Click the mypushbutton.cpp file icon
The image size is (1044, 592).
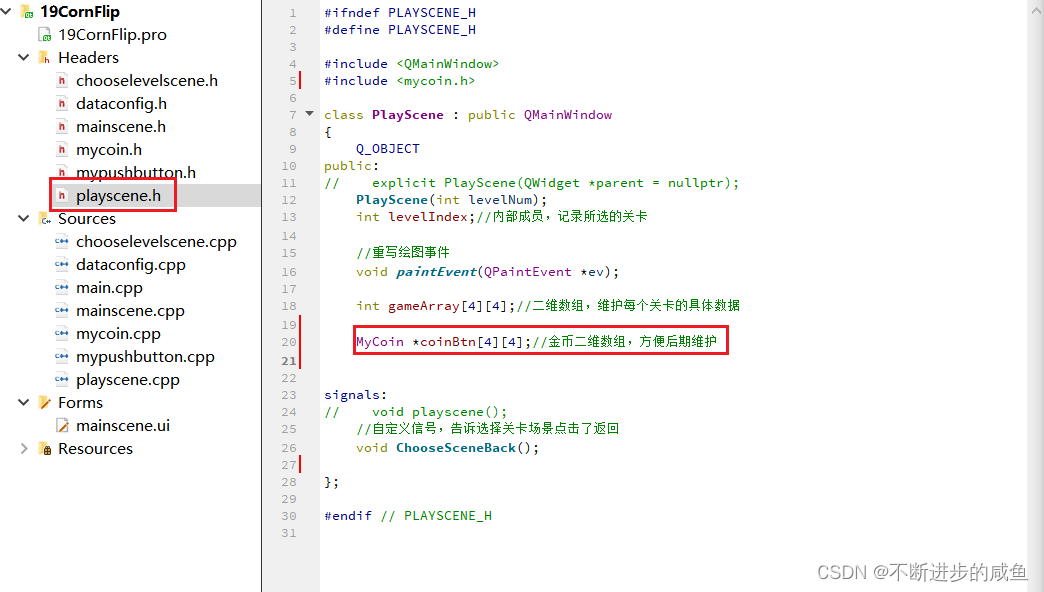(x=62, y=357)
